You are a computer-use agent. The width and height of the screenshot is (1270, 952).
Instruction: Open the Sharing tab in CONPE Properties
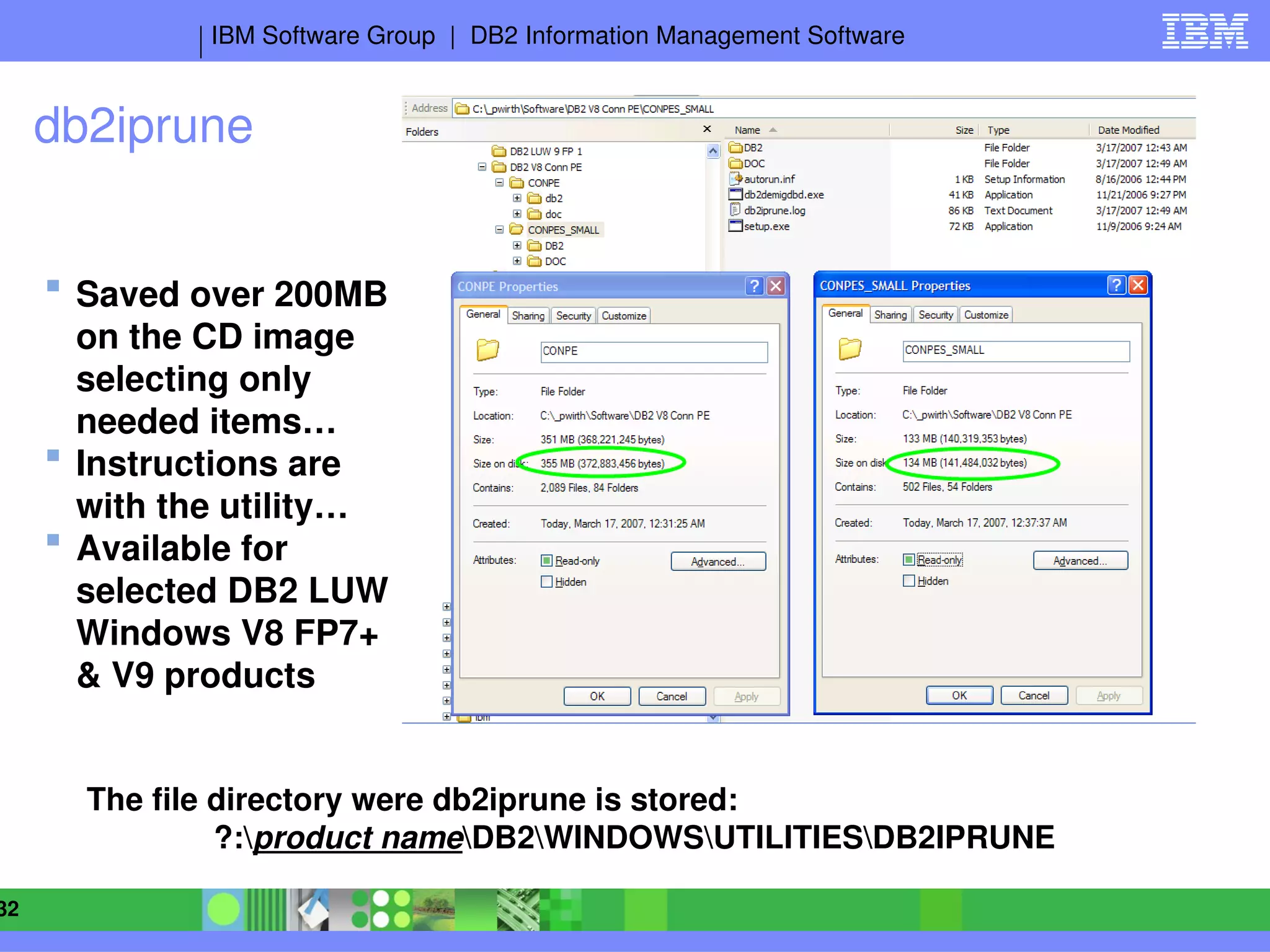pos(528,315)
